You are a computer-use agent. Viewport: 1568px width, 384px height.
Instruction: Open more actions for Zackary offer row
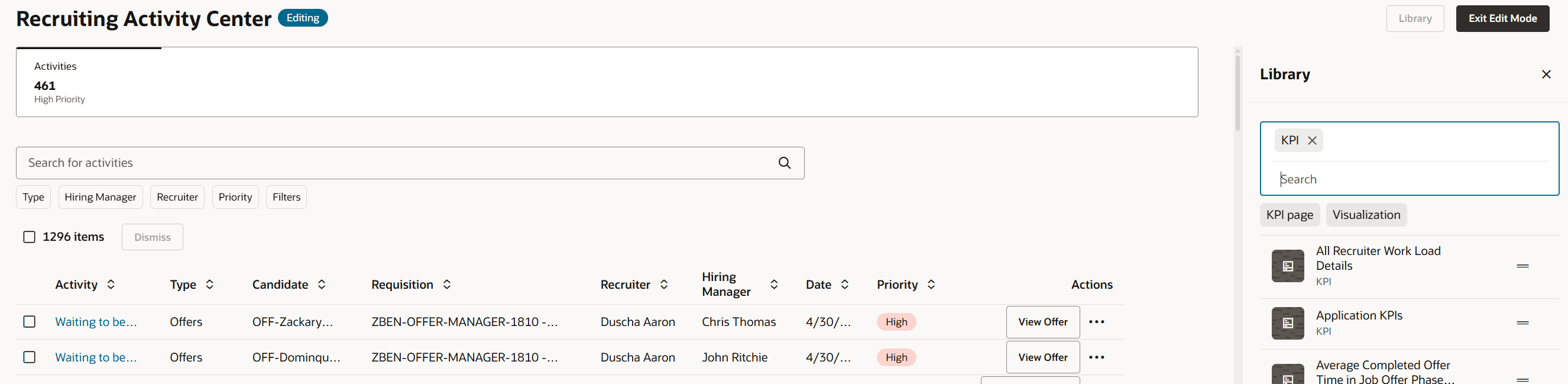pos(1096,322)
